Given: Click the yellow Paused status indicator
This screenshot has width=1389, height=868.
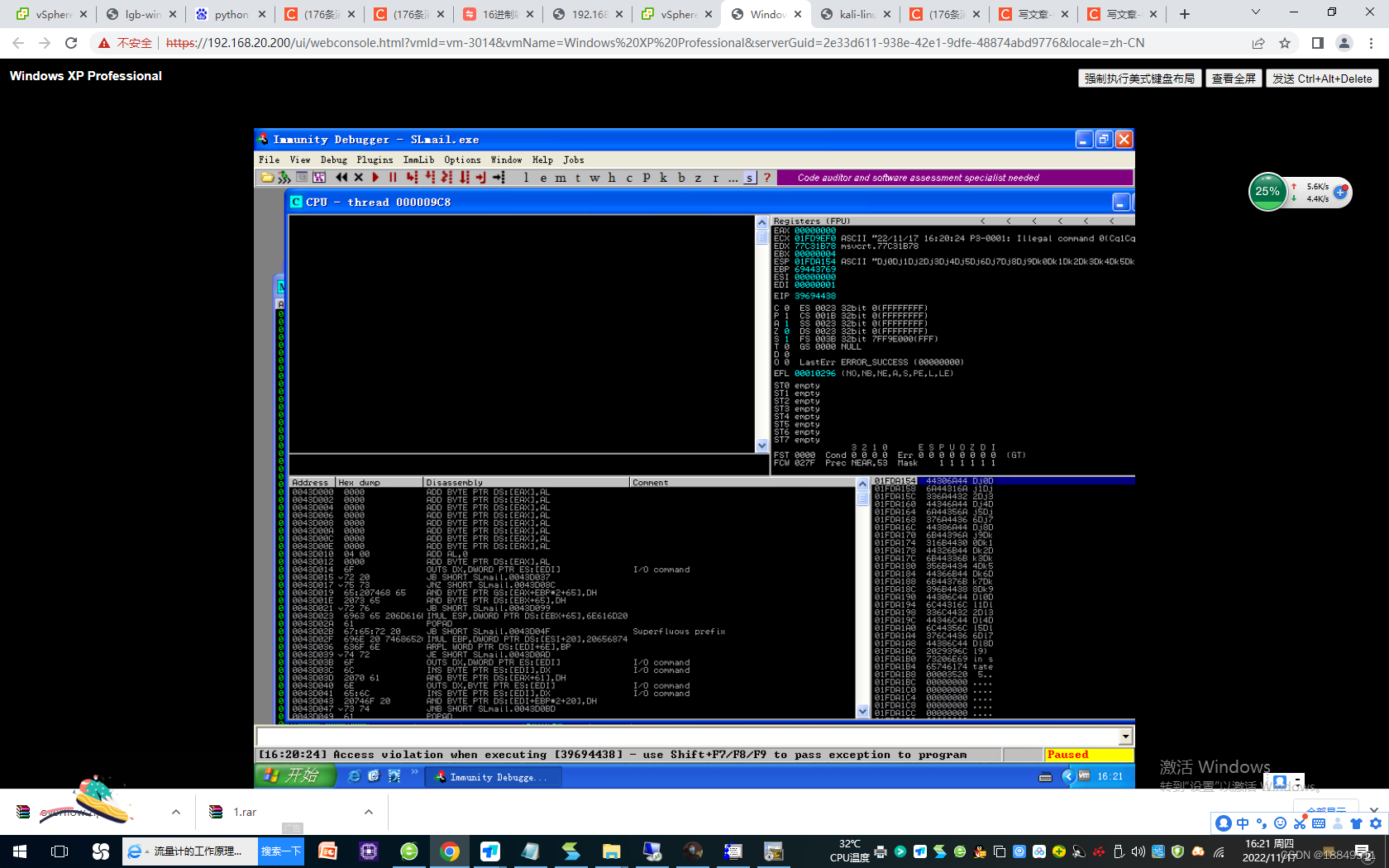Looking at the screenshot, I should click(1089, 755).
